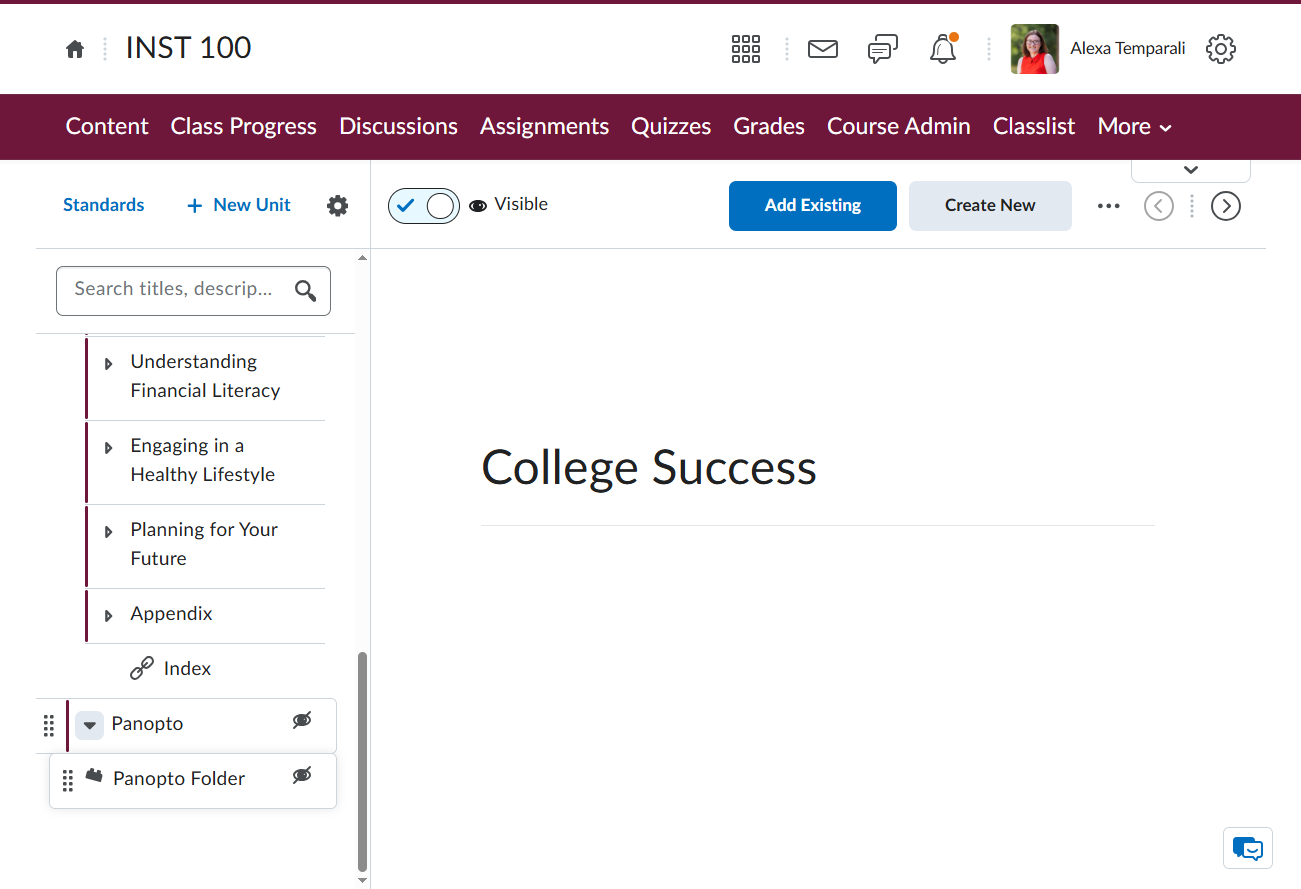Open the admin tools gear icon
The height and width of the screenshot is (889, 1301).
pos(1221,49)
